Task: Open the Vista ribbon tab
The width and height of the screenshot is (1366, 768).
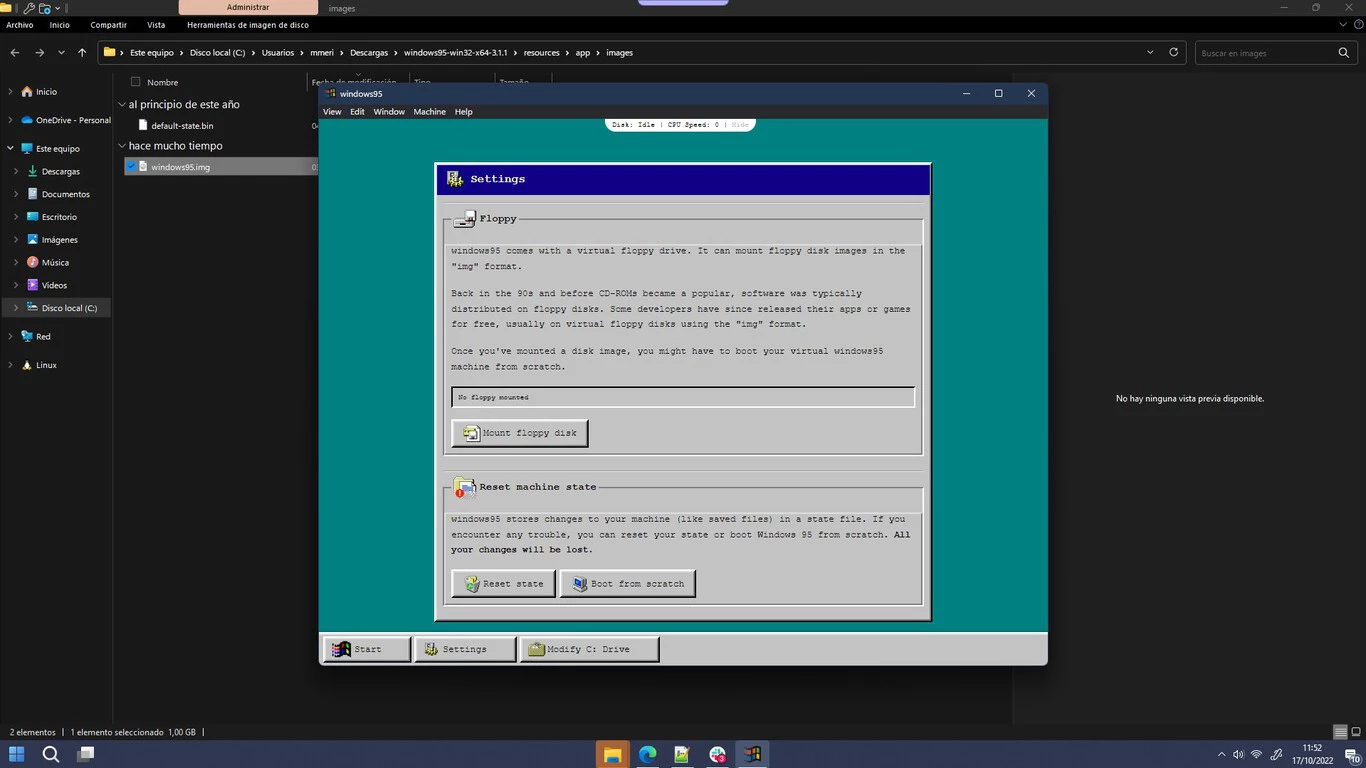Action: click(156, 25)
